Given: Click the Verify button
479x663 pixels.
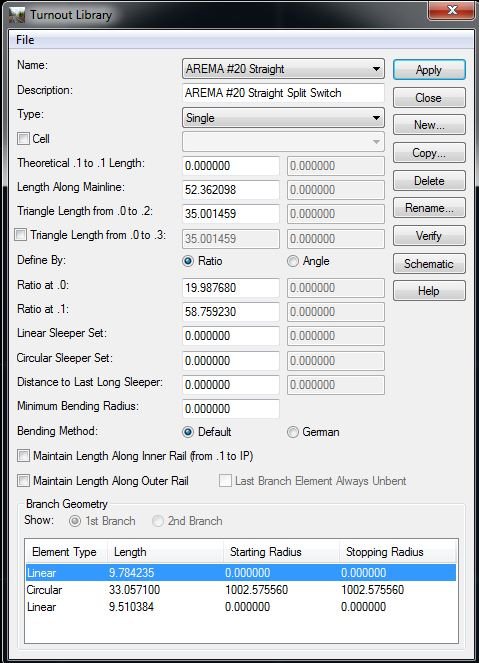Looking at the screenshot, I should click(x=429, y=236).
